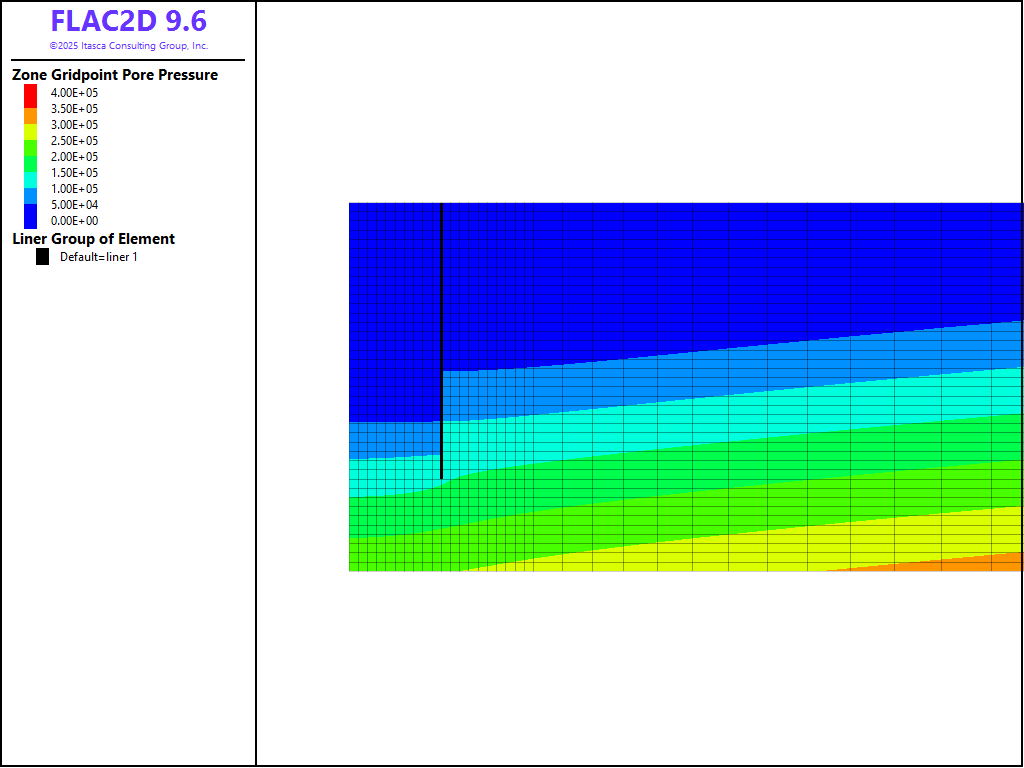The image size is (1024, 768).
Task: Click the 3.00E+05 legend value label
Action: click(74, 125)
